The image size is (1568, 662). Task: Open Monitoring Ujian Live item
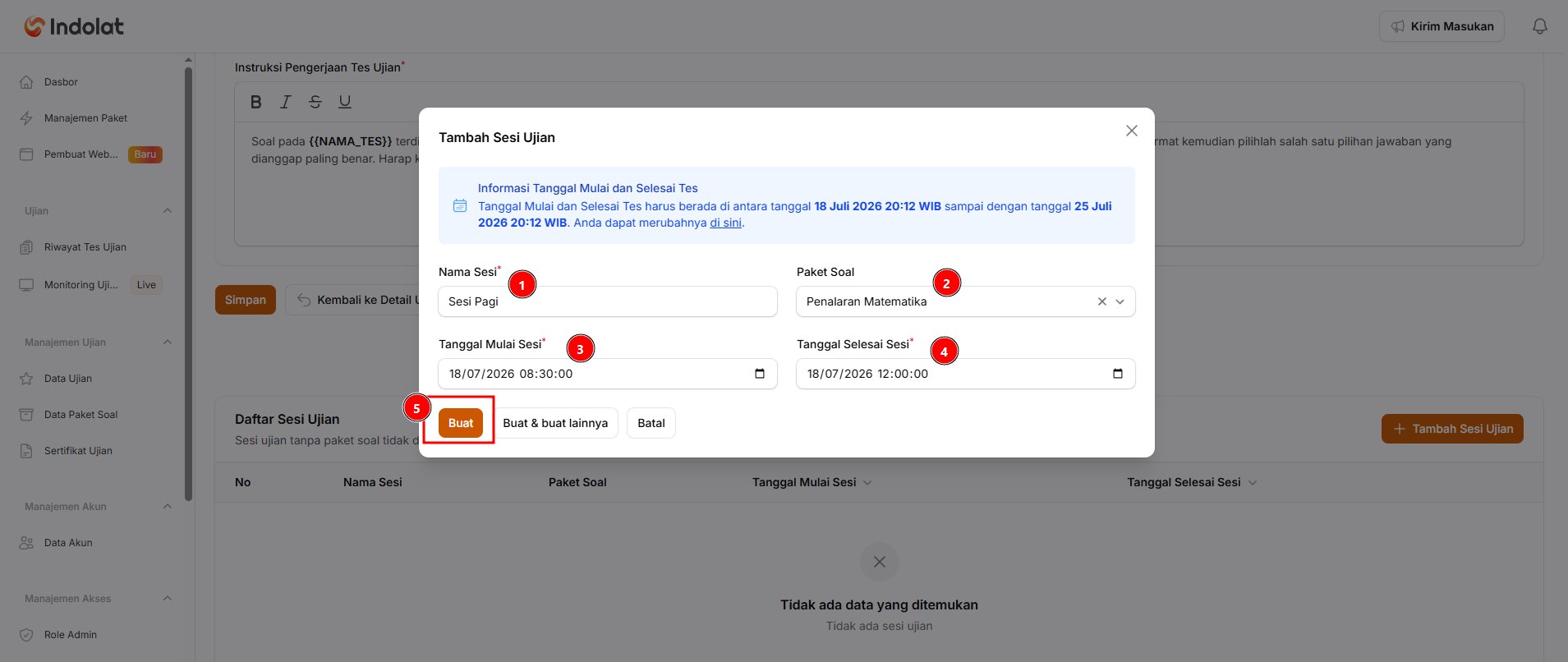point(80,285)
